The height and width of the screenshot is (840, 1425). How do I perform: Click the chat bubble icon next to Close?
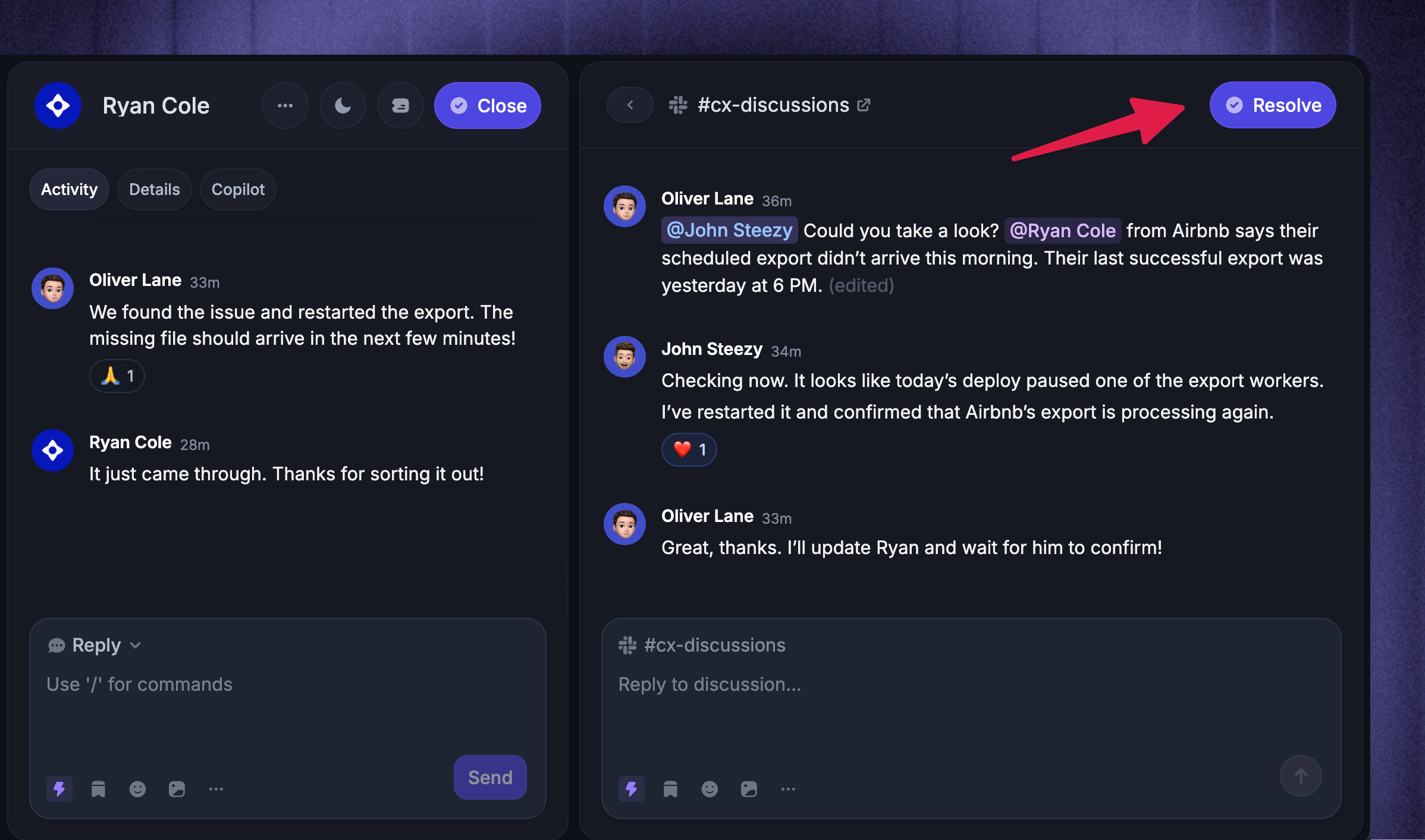pyautogui.click(x=400, y=106)
